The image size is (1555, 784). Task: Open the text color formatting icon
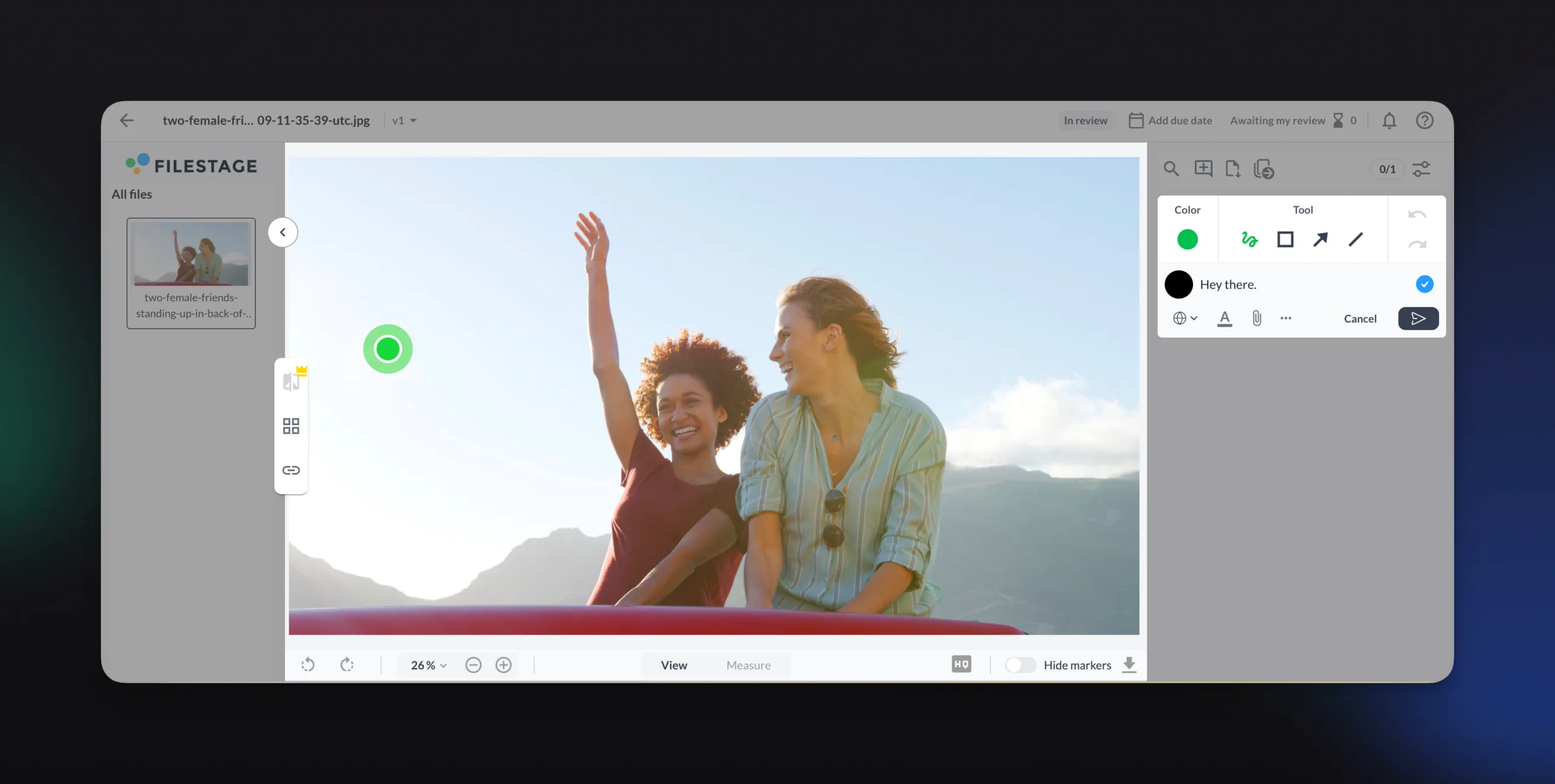1225,318
